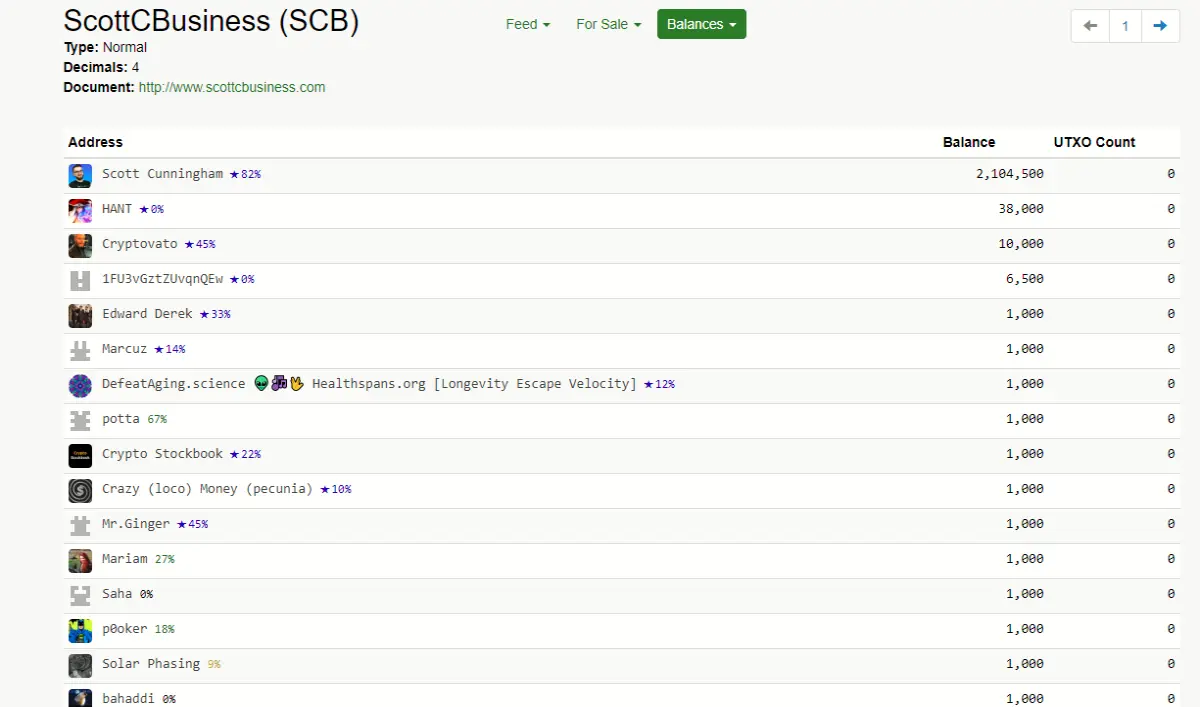Image resolution: width=1200 pixels, height=707 pixels.
Task: Open potta's profile link
Action: click(121, 419)
